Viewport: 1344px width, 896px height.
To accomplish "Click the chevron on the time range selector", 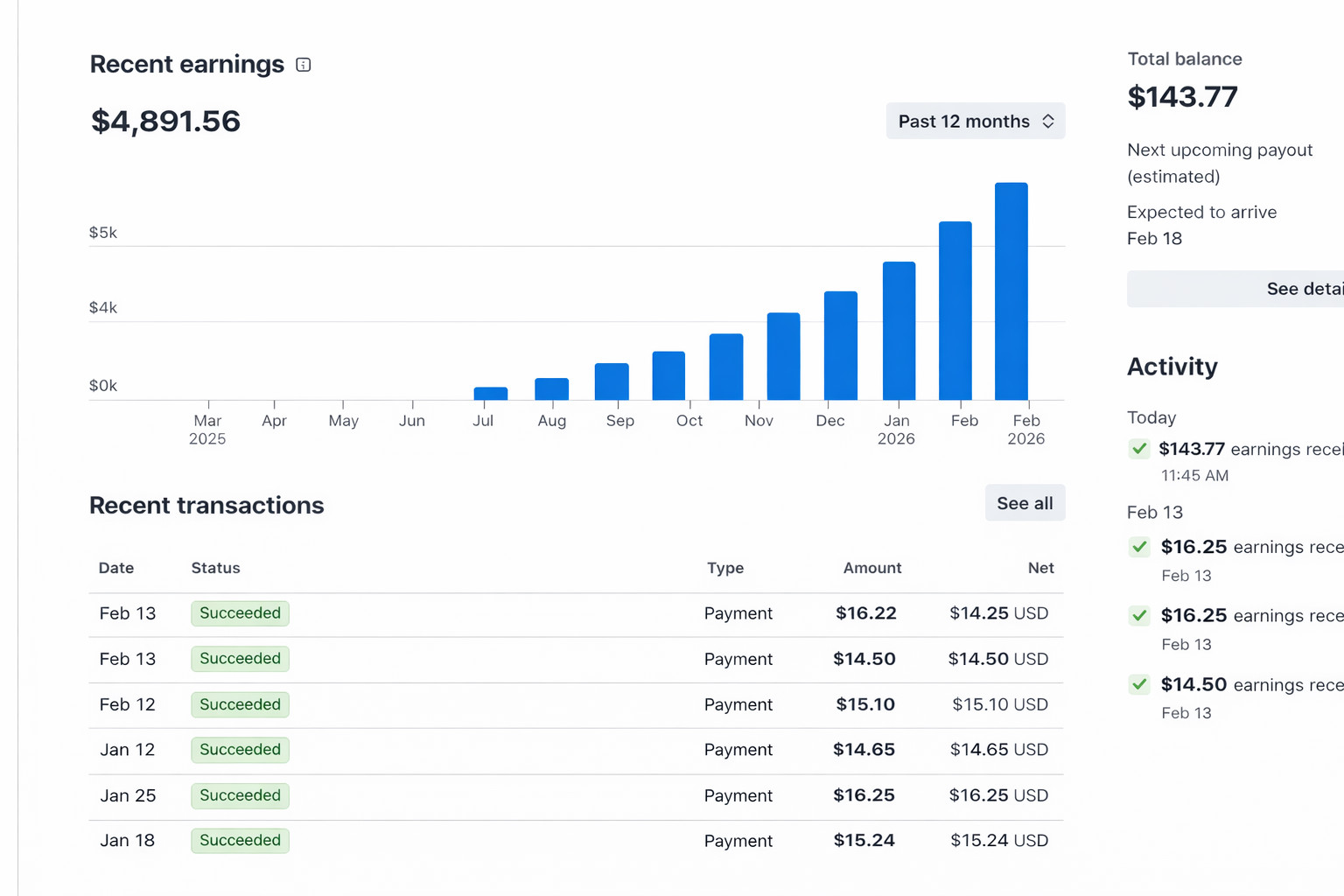I will pos(1047,121).
